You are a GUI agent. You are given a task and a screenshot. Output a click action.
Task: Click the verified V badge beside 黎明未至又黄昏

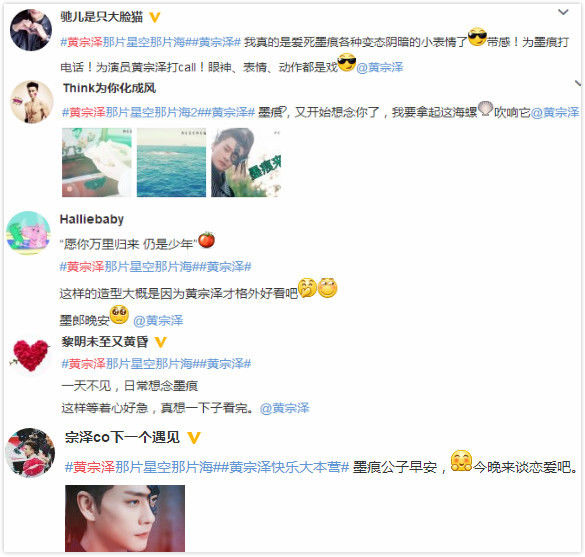[160, 342]
